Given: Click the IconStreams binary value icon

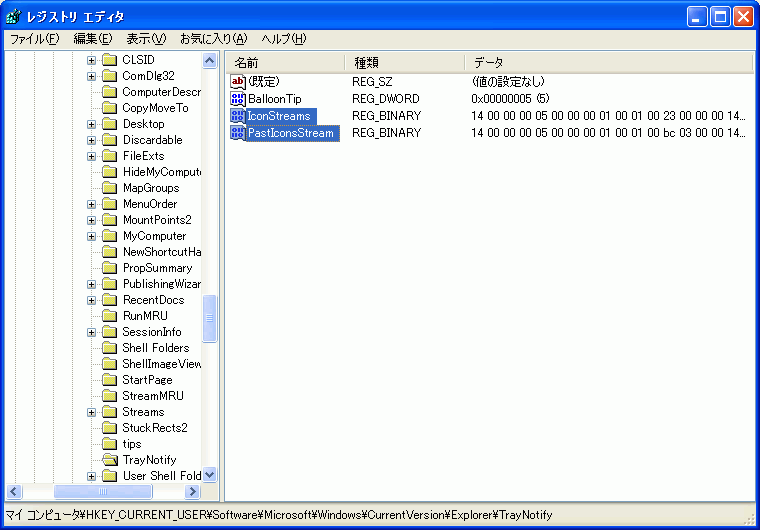Looking at the screenshot, I should [x=238, y=116].
